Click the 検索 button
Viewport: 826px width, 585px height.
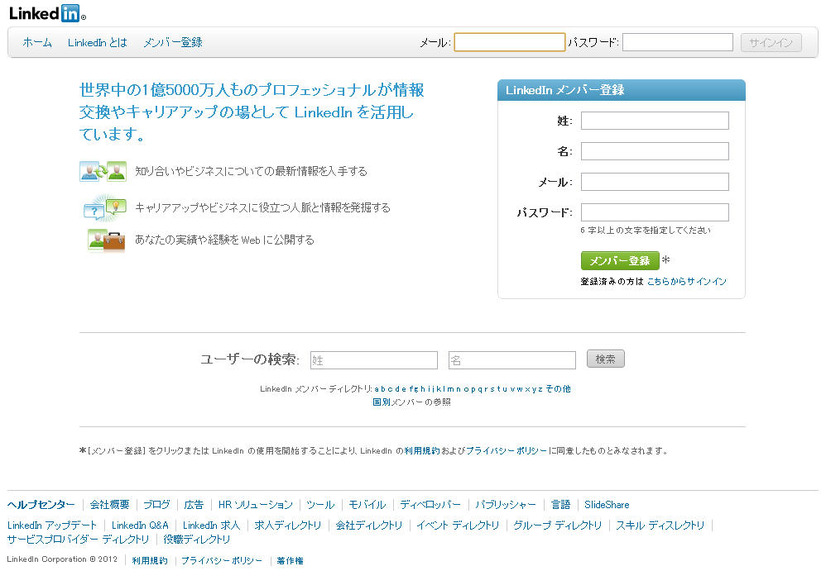(606, 359)
